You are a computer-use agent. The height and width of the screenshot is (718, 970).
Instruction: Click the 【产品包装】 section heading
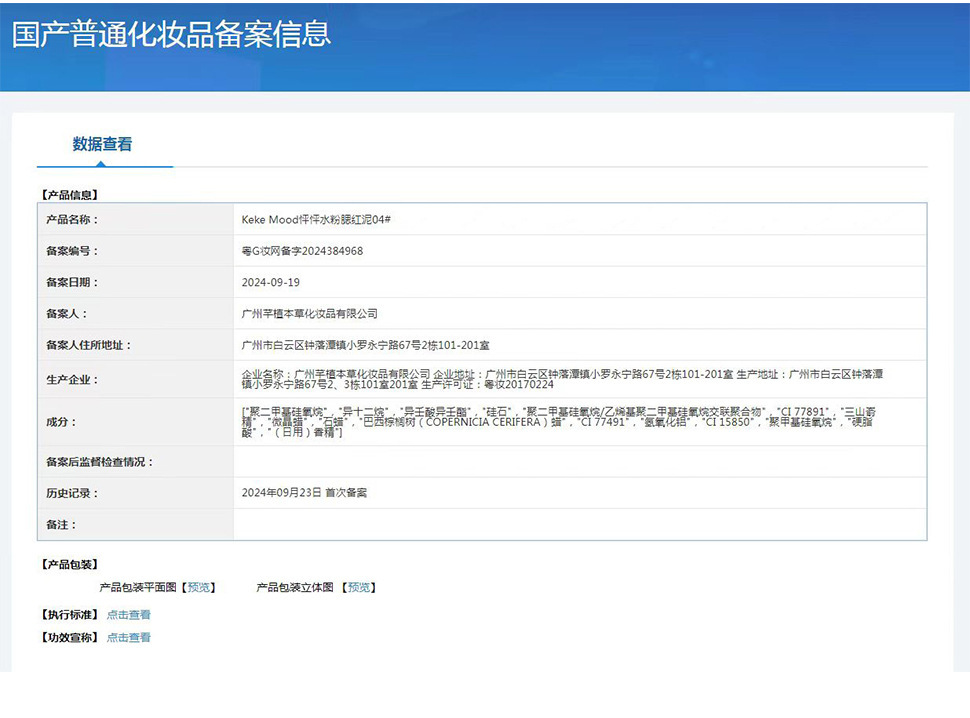pyautogui.click(x=70, y=565)
